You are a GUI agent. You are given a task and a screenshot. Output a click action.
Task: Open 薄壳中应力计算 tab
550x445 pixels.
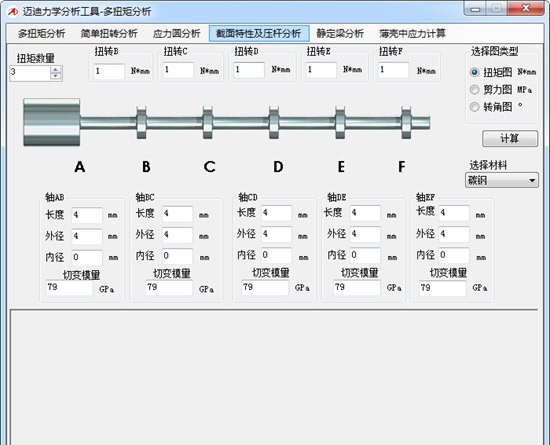tap(412, 34)
